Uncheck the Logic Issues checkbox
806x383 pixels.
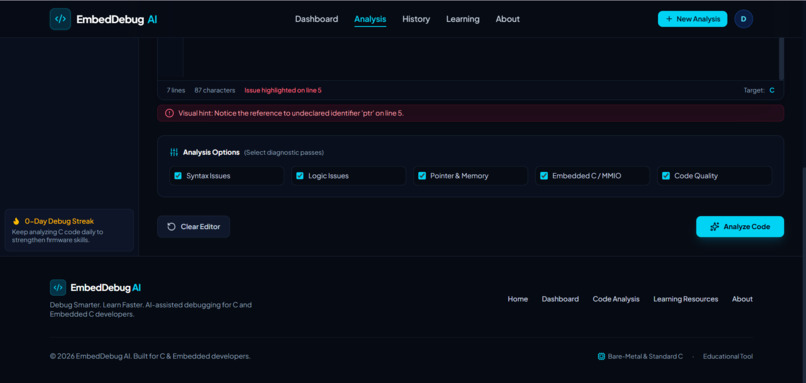point(300,176)
